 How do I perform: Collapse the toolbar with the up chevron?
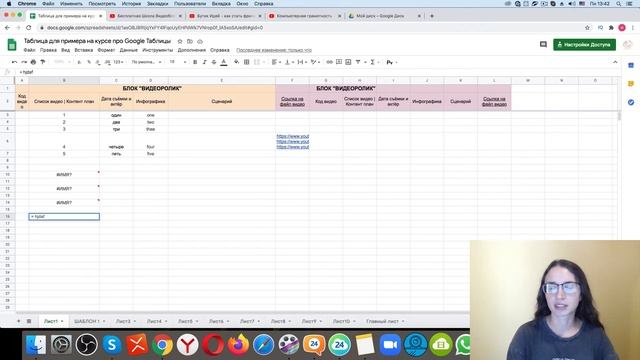[615, 62]
